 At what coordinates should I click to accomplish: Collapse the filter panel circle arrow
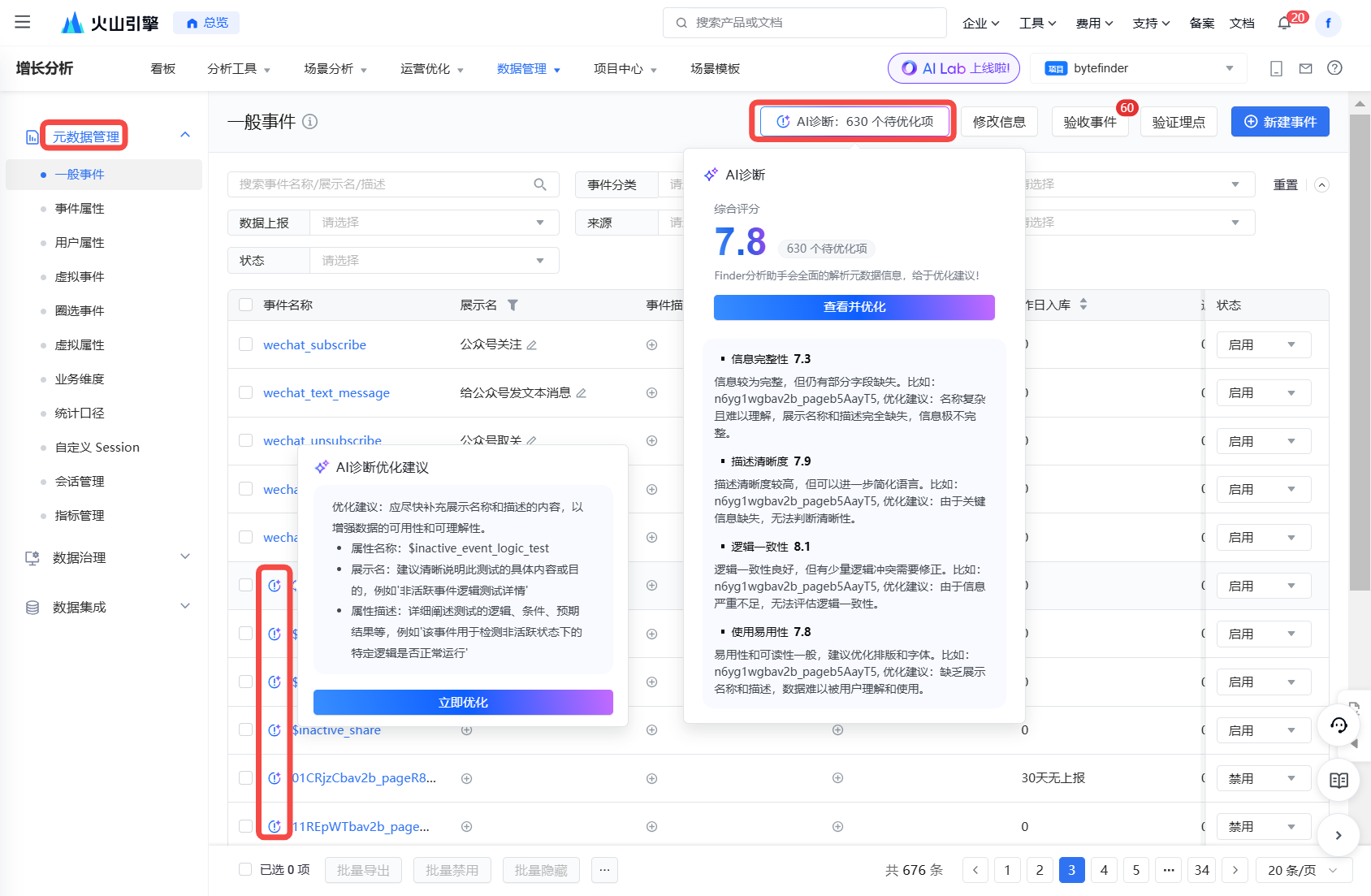pyautogui.click(x=1321, y=184)
